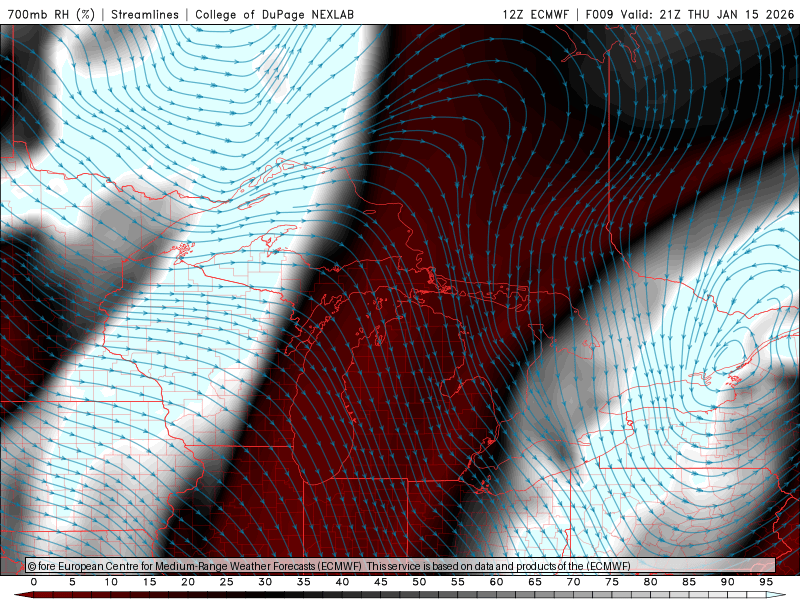Click the '40' value on color scale

point(342,582)
